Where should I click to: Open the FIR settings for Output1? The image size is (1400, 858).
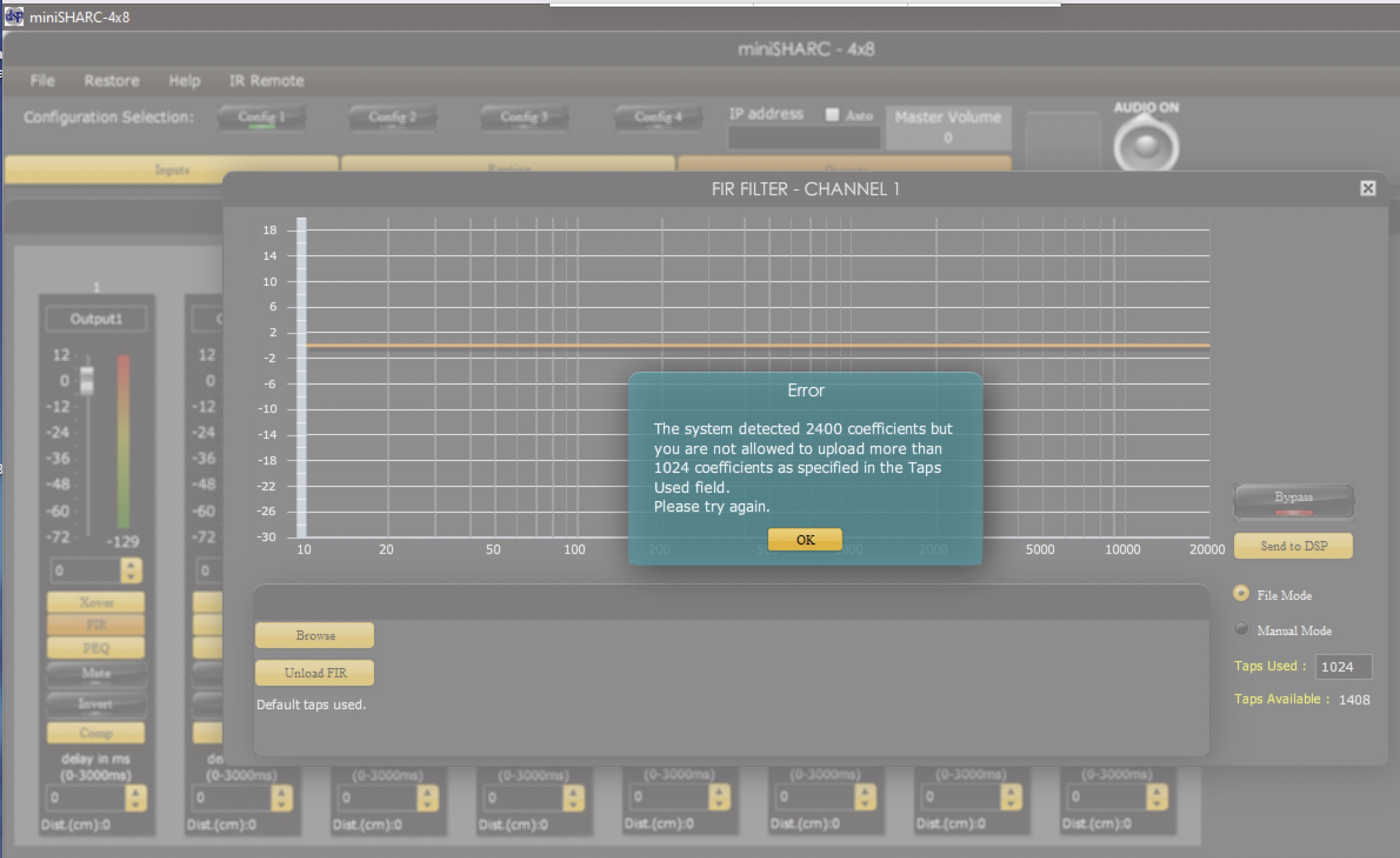(96, 625)
